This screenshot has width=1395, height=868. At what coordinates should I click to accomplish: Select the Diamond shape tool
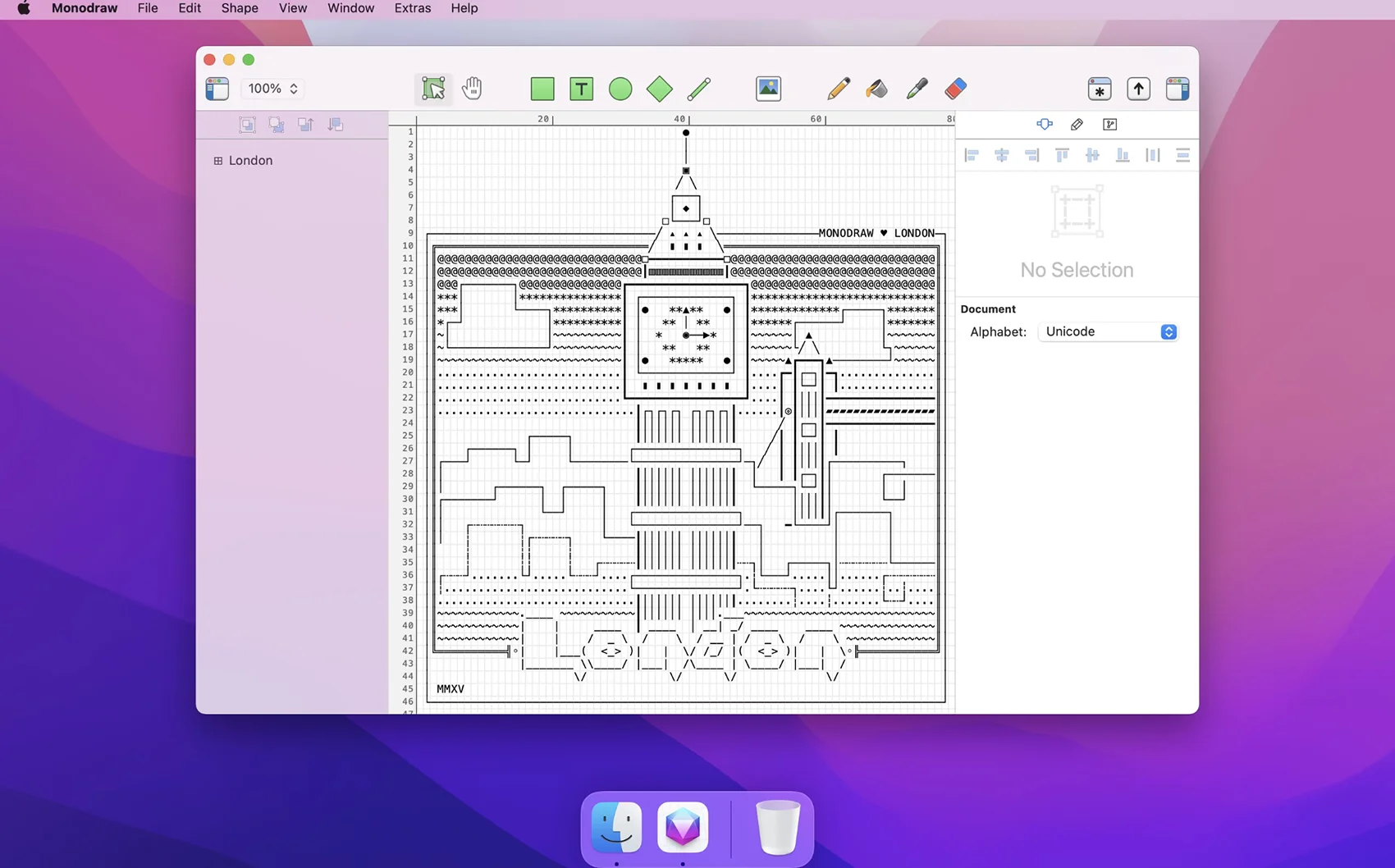[659, 89]
